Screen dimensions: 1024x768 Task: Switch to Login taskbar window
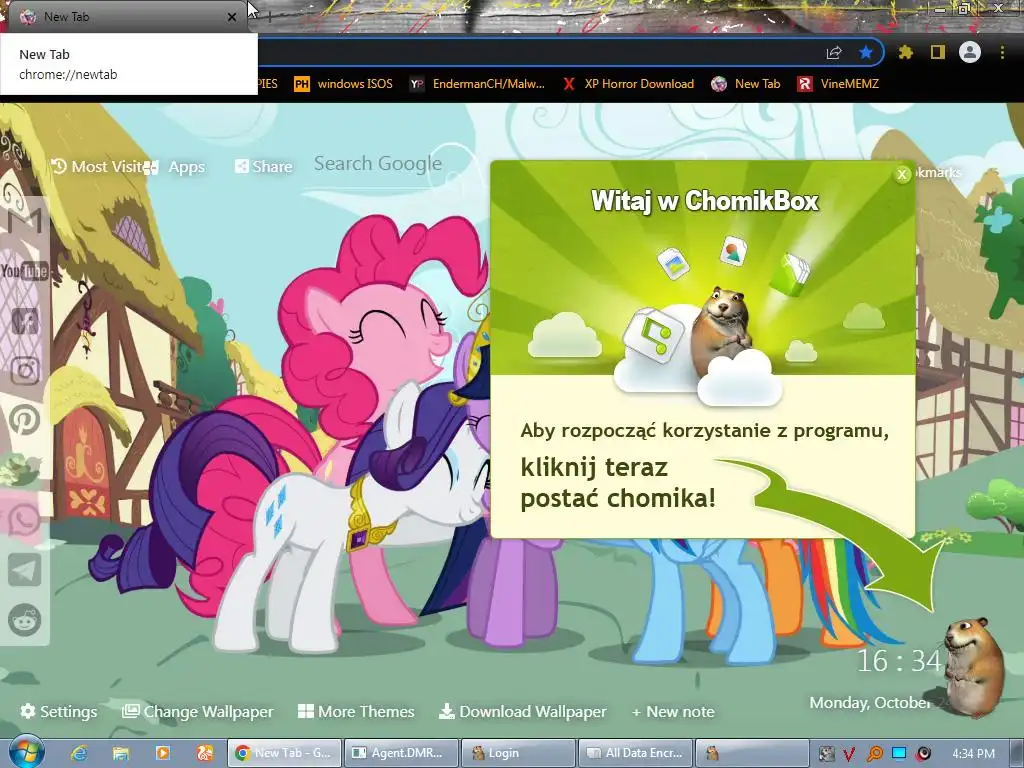[x=518, y=753]
